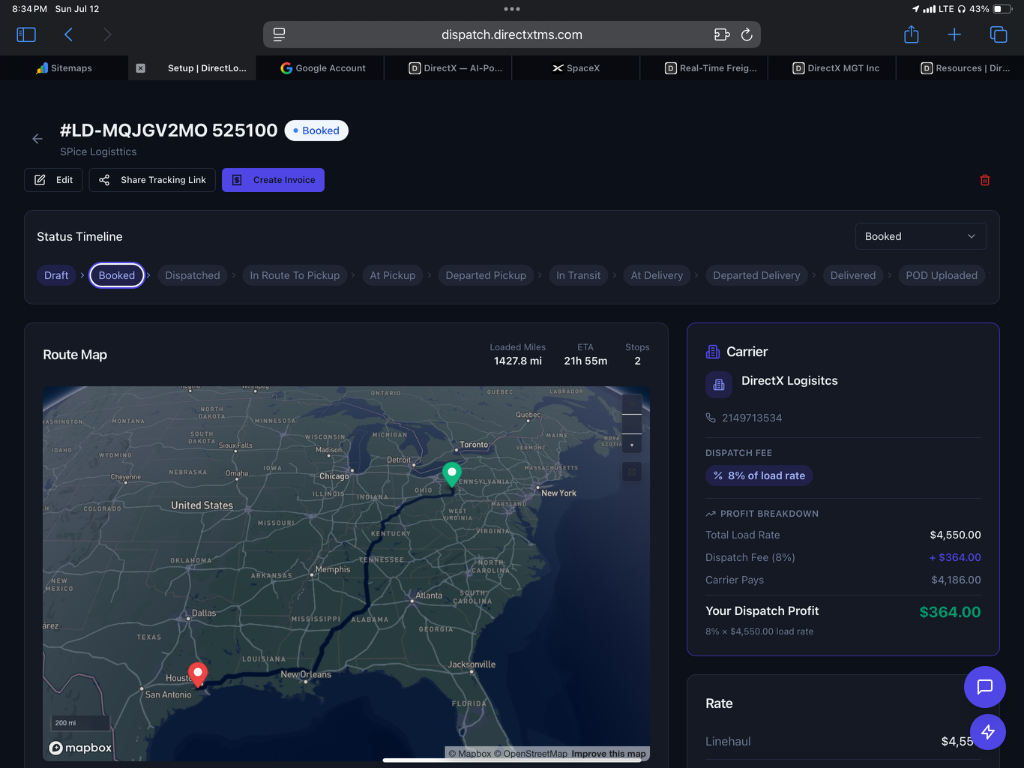
Task: Select the At Pickup timeline stage
Action: [392, 276]
